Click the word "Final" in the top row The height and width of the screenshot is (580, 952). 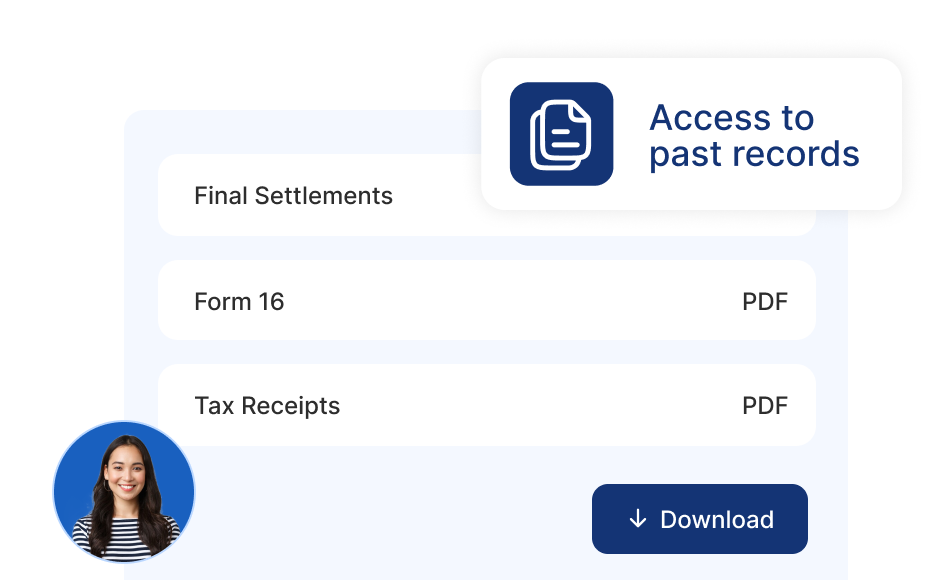[x=221, y=196]
